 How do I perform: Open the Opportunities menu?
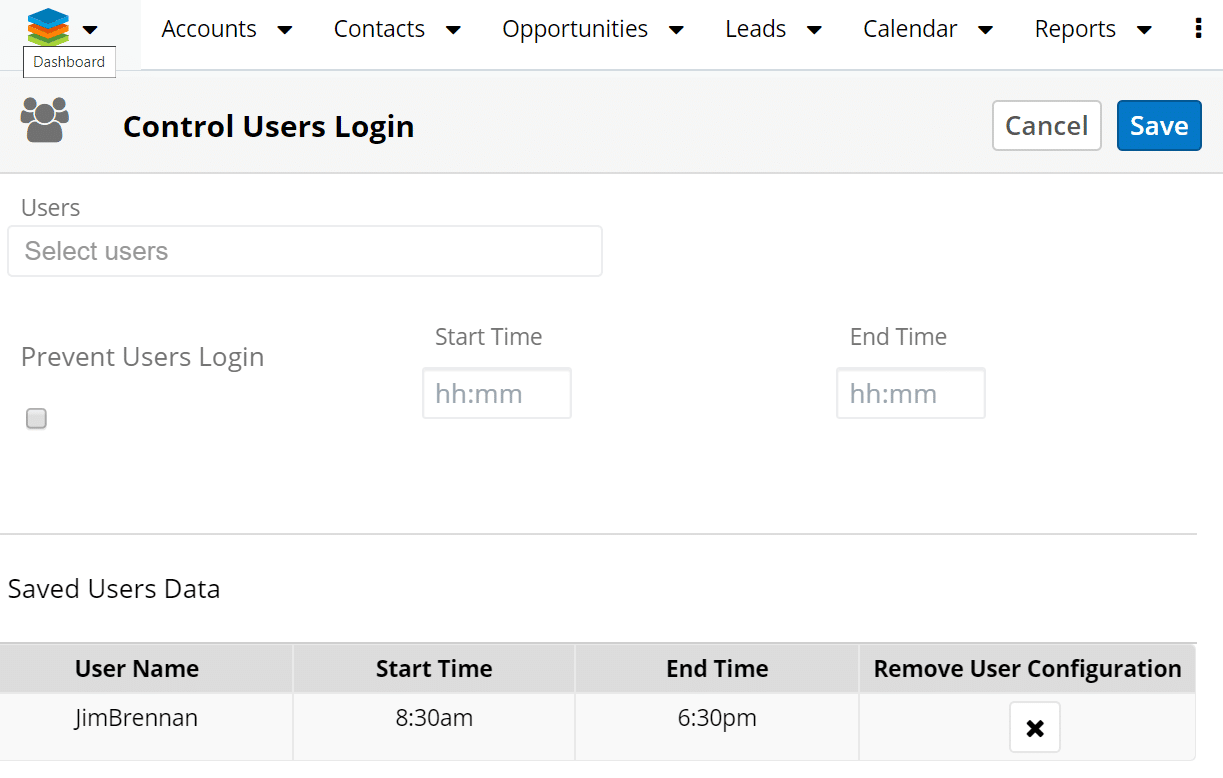point(575,29)
